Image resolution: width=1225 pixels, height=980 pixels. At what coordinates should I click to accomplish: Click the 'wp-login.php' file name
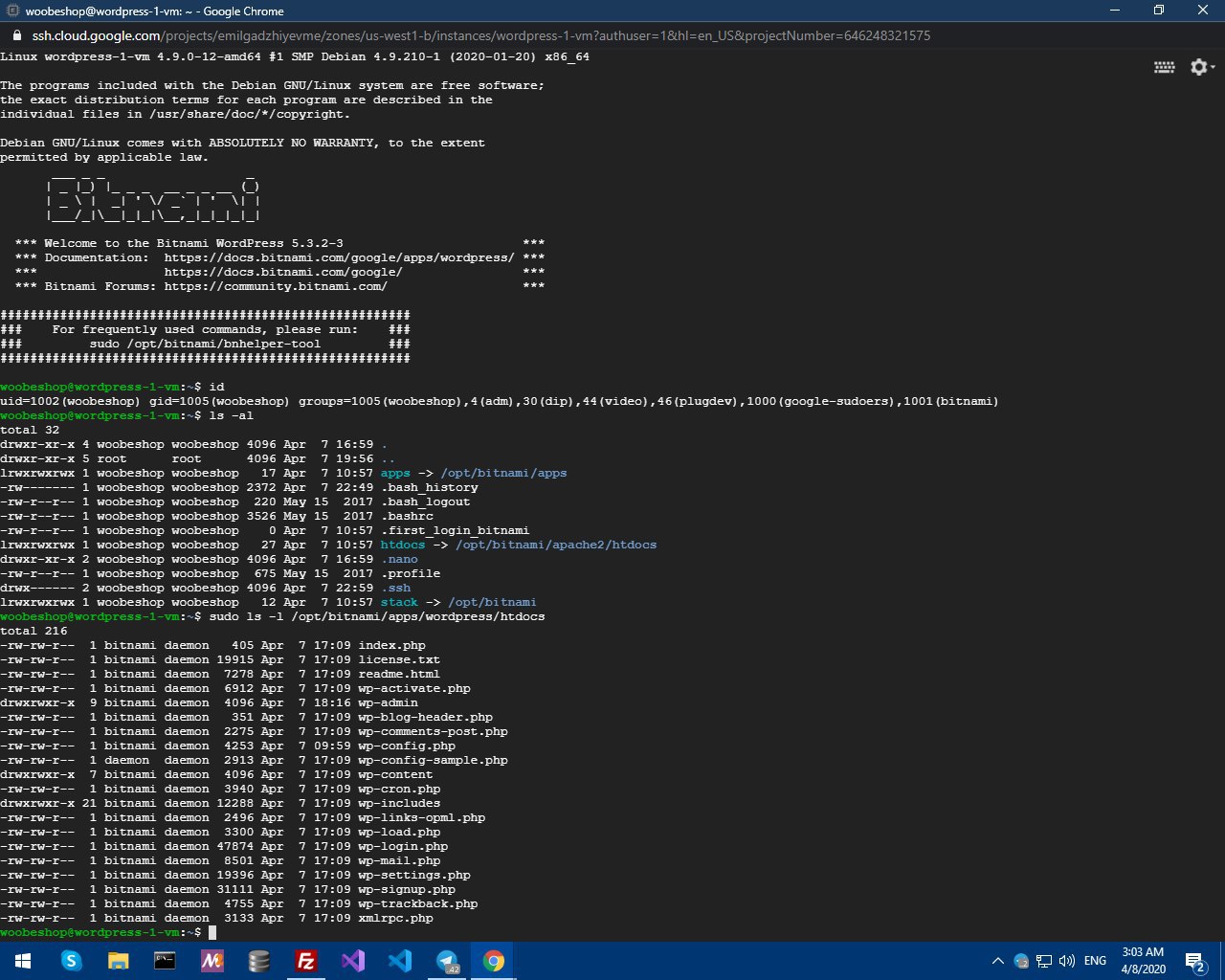pos(403,846)
